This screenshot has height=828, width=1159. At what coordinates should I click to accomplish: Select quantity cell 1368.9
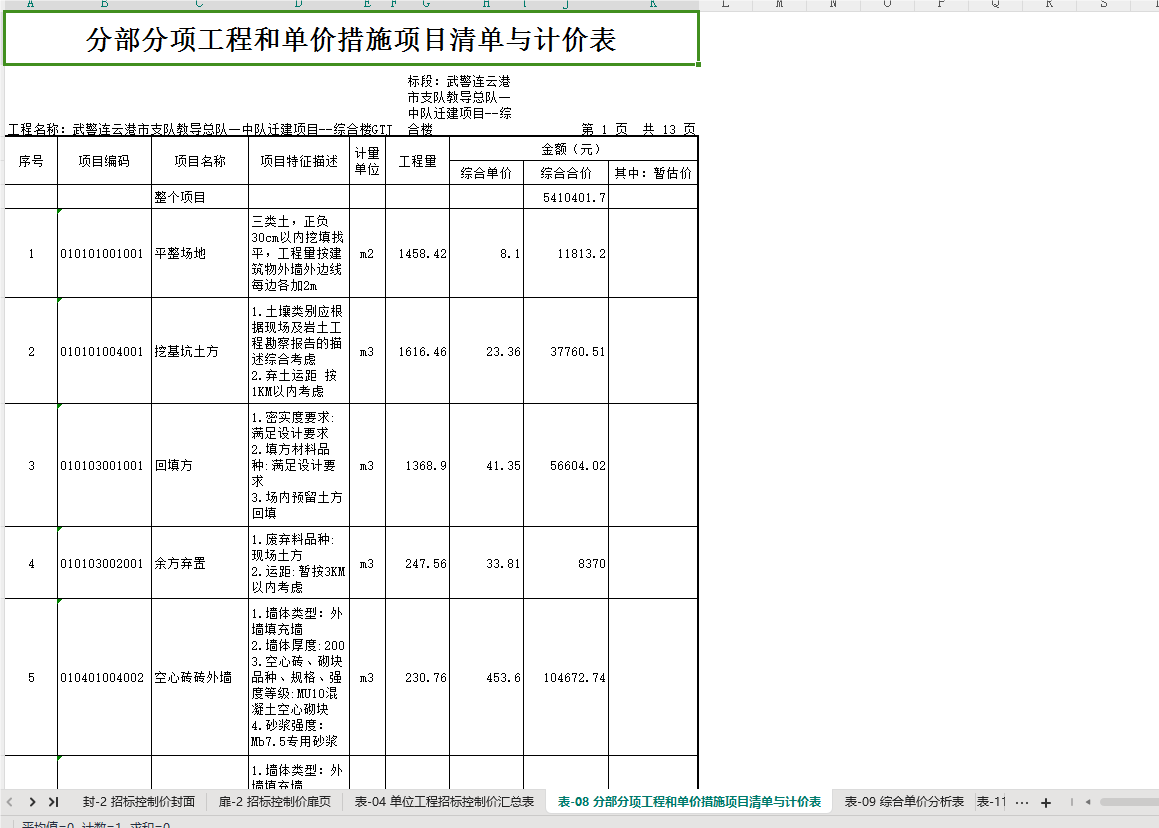pyautogui.click(x=418, y=465)
